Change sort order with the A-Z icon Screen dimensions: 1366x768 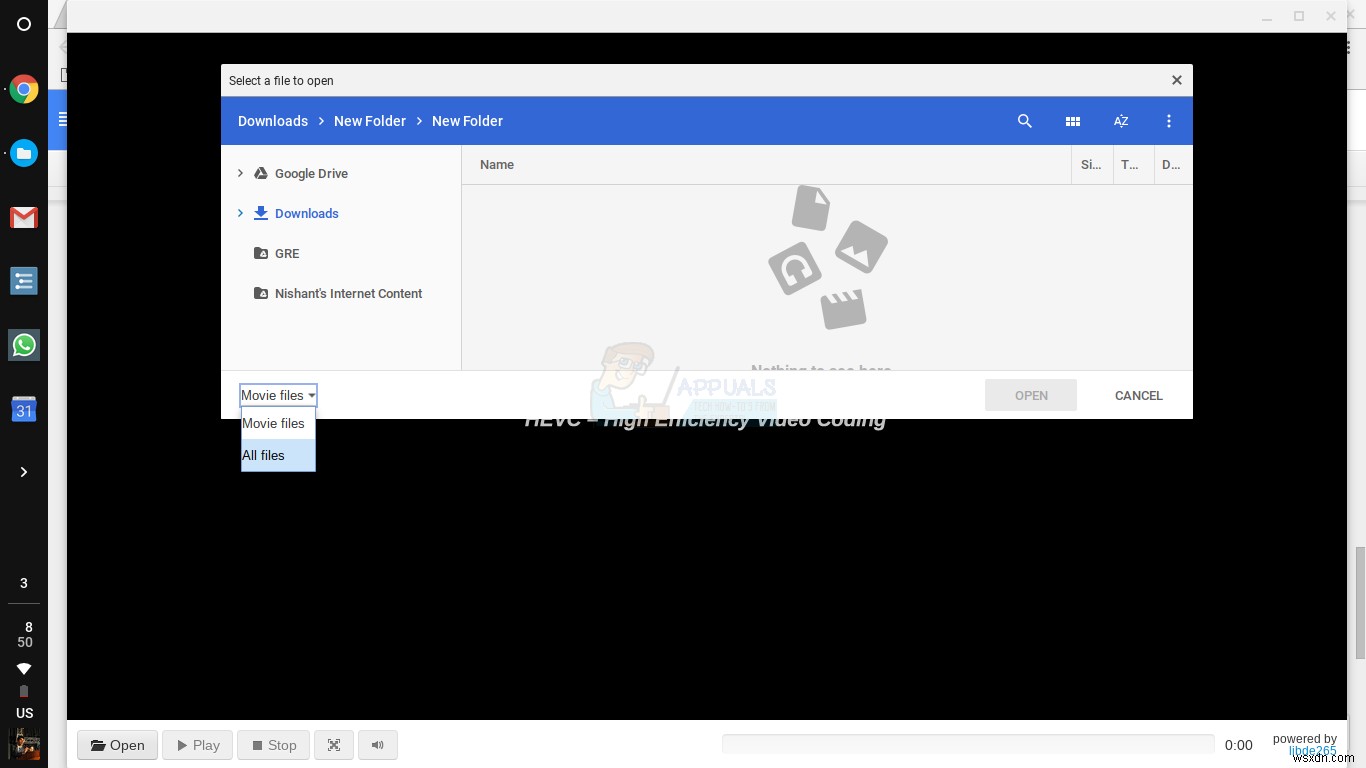point(1120,120)
